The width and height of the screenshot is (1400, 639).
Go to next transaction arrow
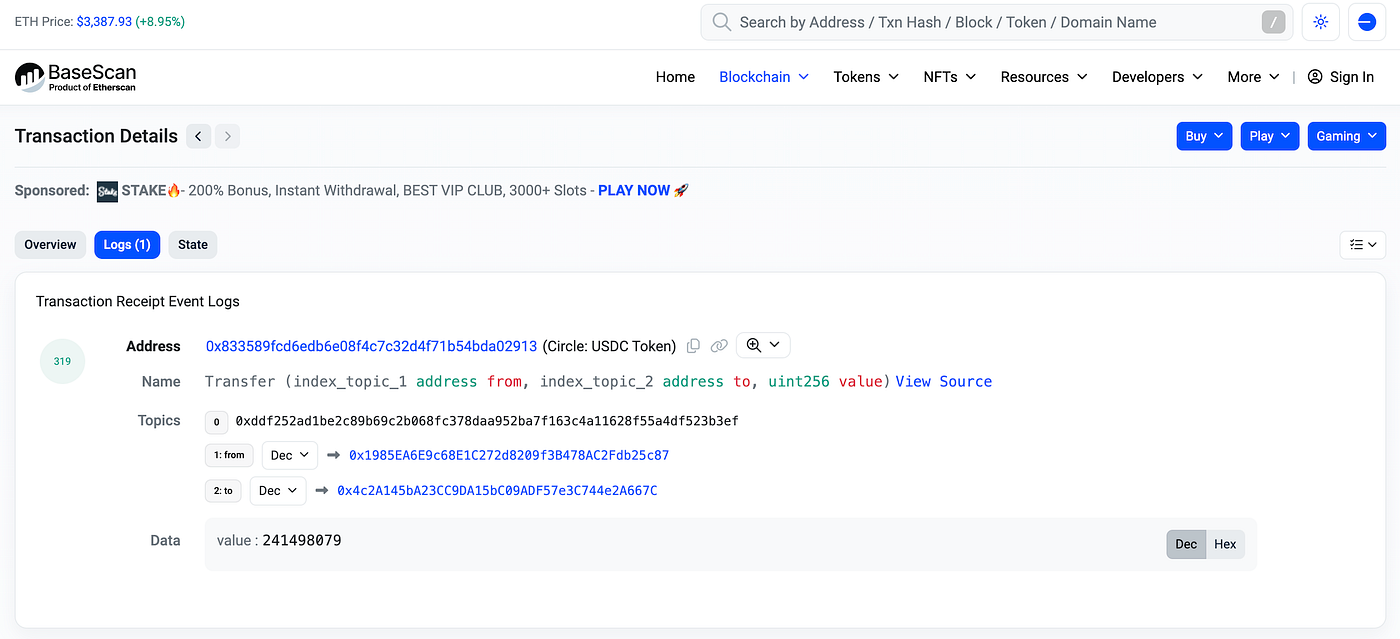[228, 136]
